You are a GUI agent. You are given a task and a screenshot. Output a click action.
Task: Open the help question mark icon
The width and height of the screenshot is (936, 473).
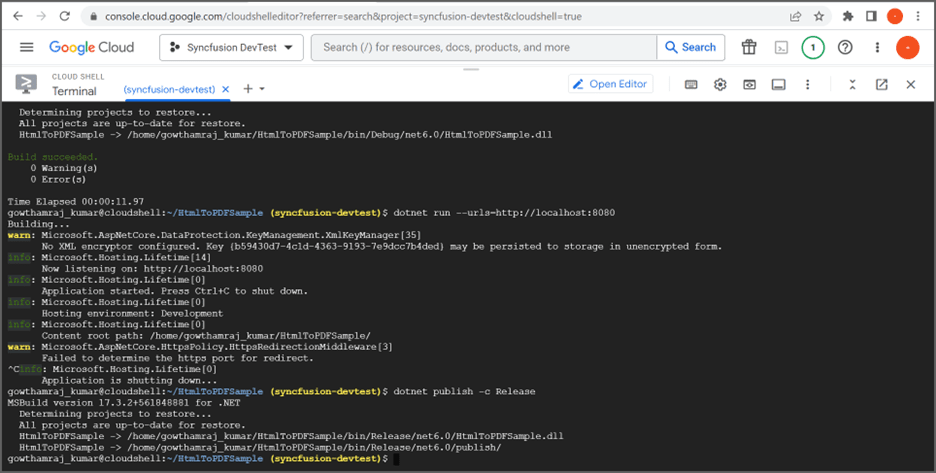[845, 47]
